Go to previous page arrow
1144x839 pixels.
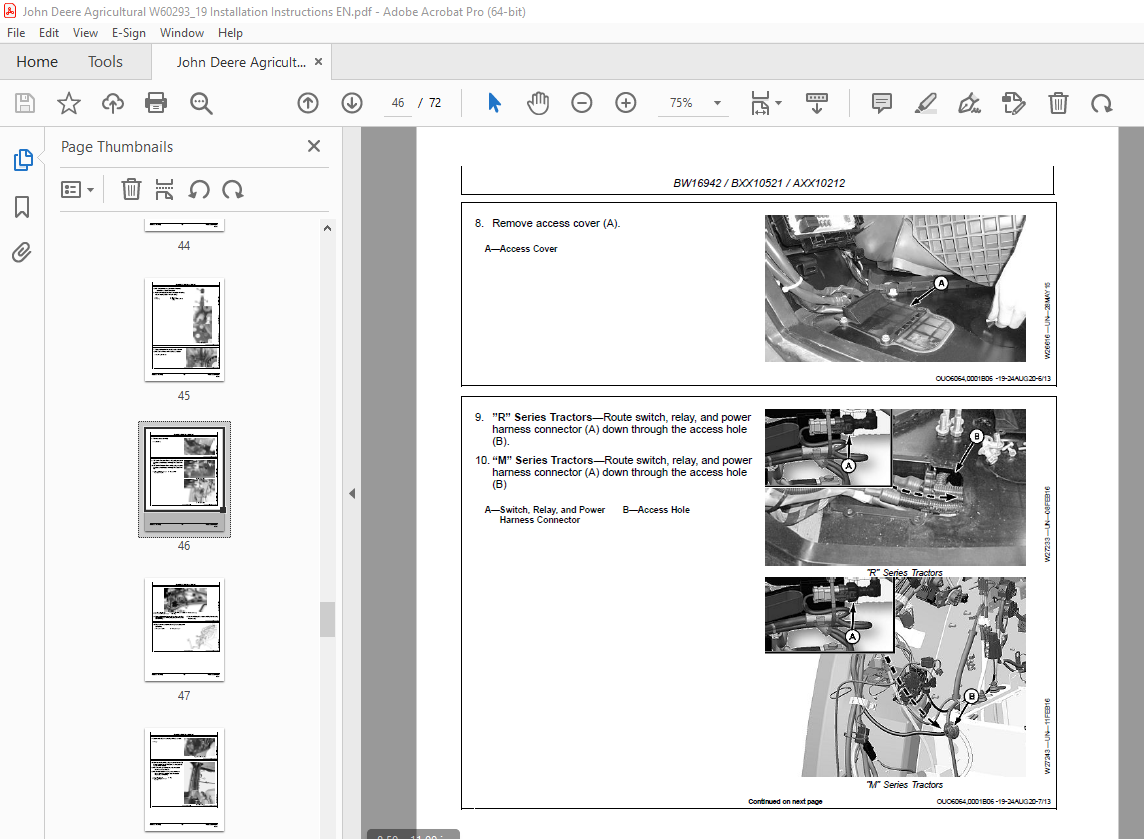click(308, 103)
